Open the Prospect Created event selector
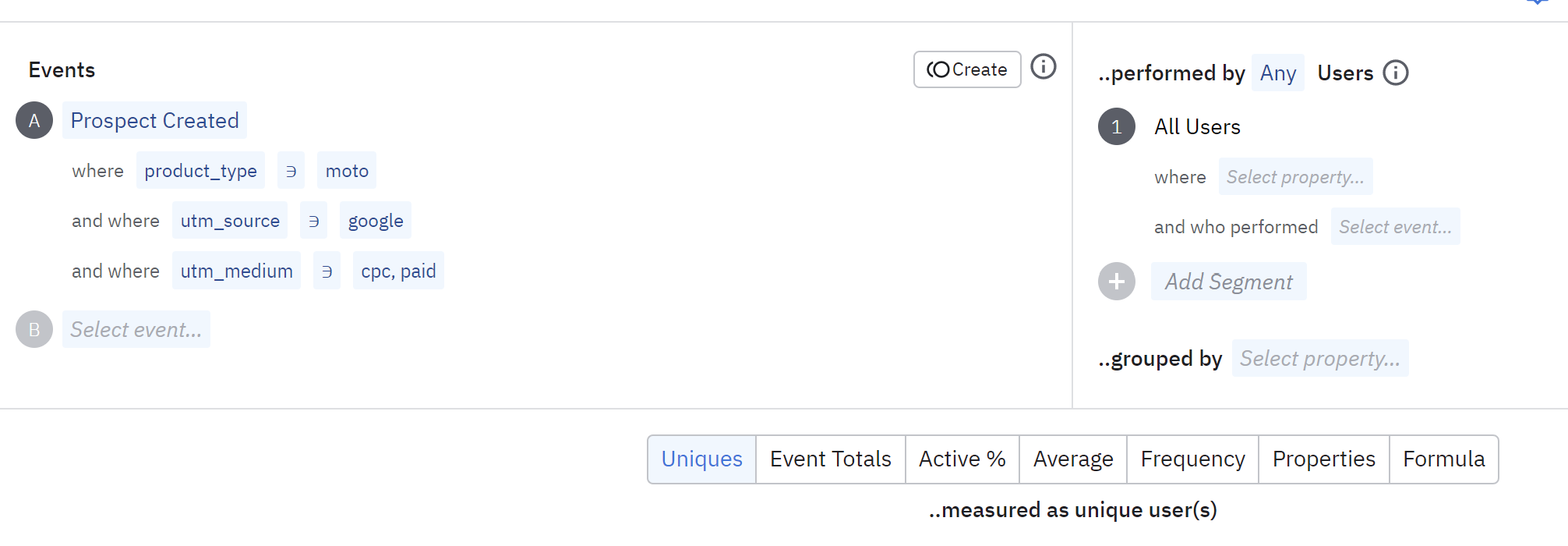Viewport: 1568px width, 546px height. tap(154, 120)
